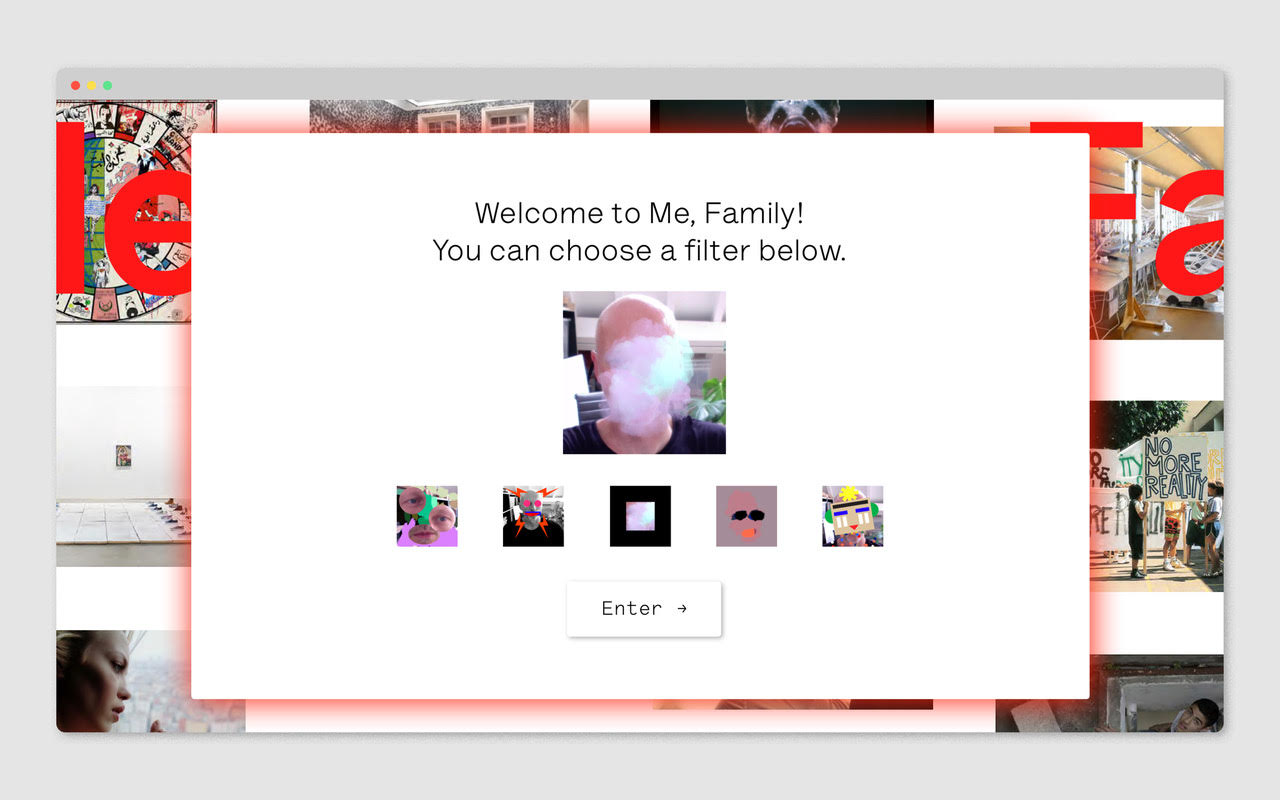Screen dimensions: 1280x800
Task: Click the Enter button
Action: coord(644,608)
